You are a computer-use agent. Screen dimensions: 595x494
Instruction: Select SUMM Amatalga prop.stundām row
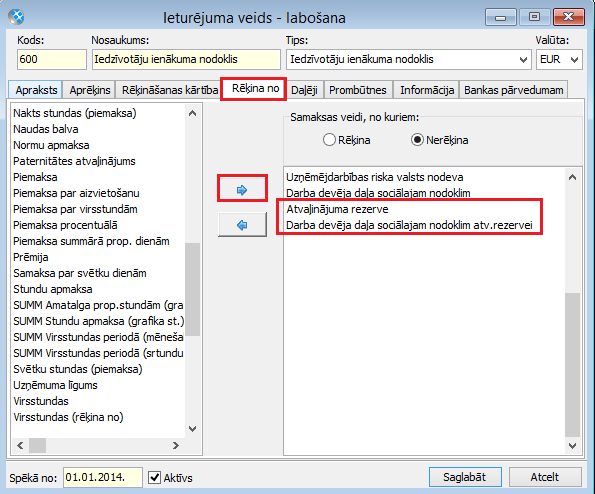point(98,305)
